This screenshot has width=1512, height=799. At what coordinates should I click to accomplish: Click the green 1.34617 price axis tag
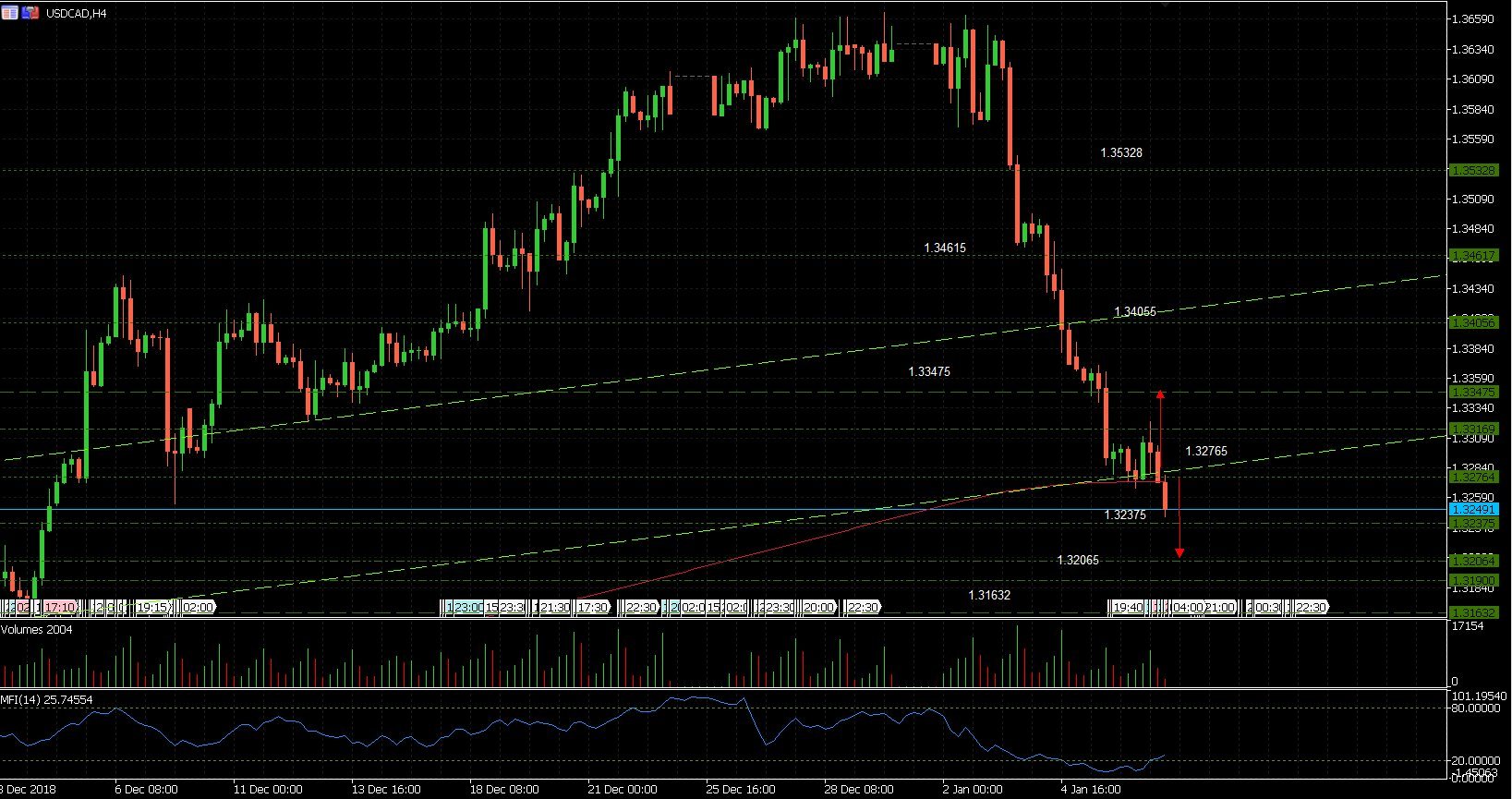point(1473,256)
